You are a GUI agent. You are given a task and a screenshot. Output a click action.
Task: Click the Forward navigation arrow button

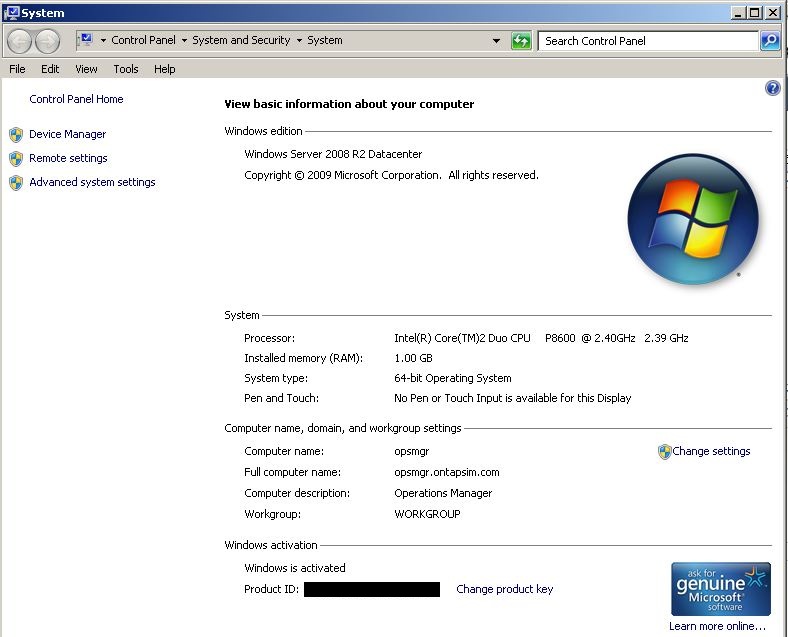47,41
